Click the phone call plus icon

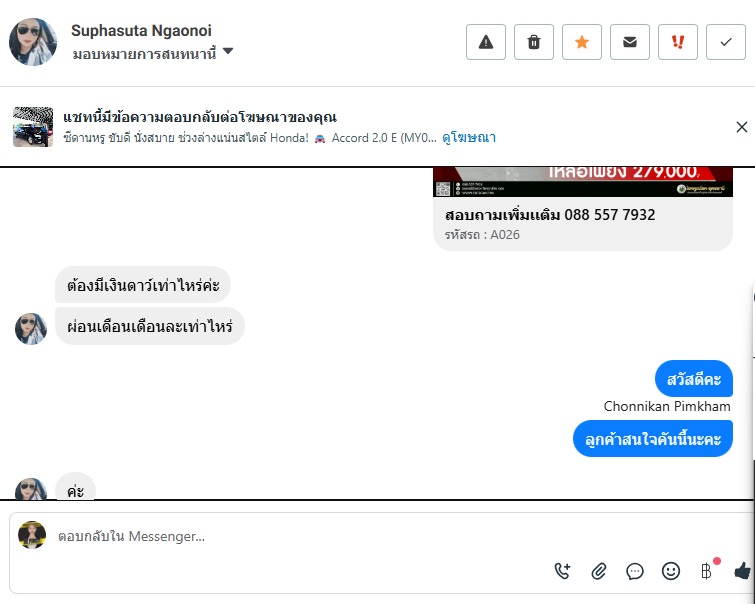point(562,571)
